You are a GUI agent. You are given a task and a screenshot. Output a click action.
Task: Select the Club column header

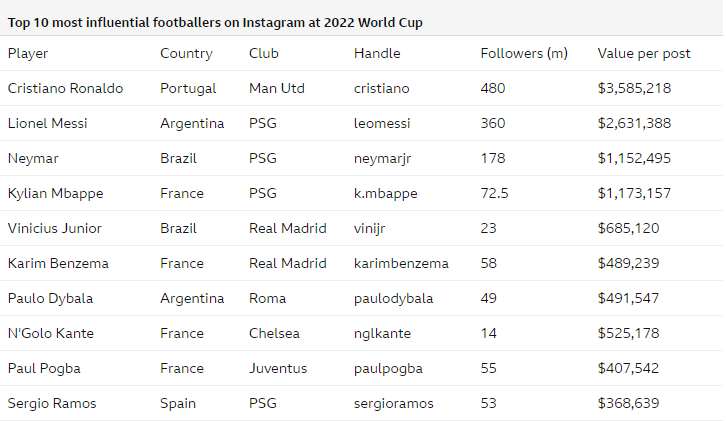(x=263, y=53)
